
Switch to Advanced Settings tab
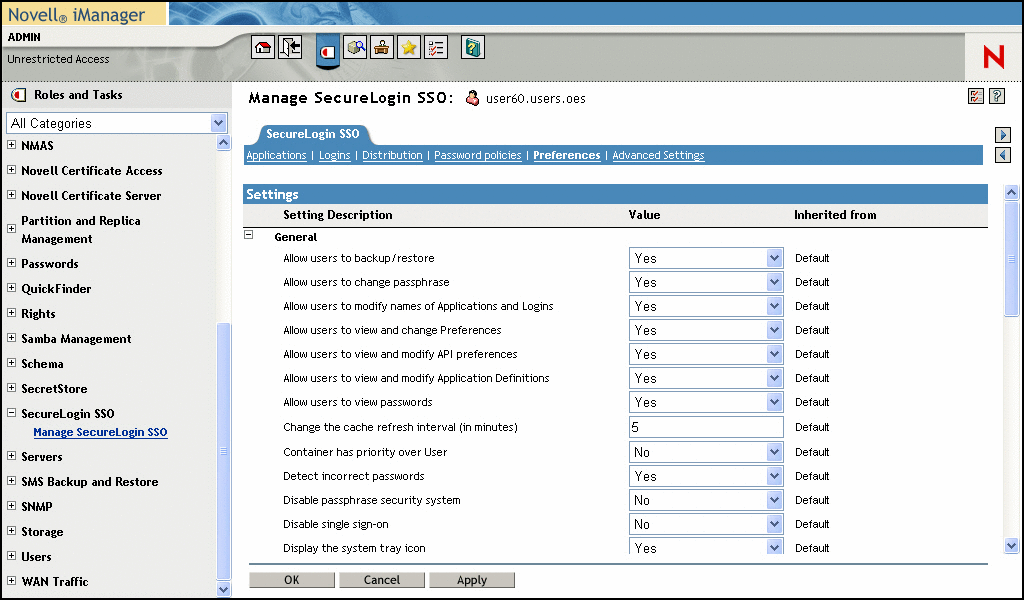[x=658, y=155]
